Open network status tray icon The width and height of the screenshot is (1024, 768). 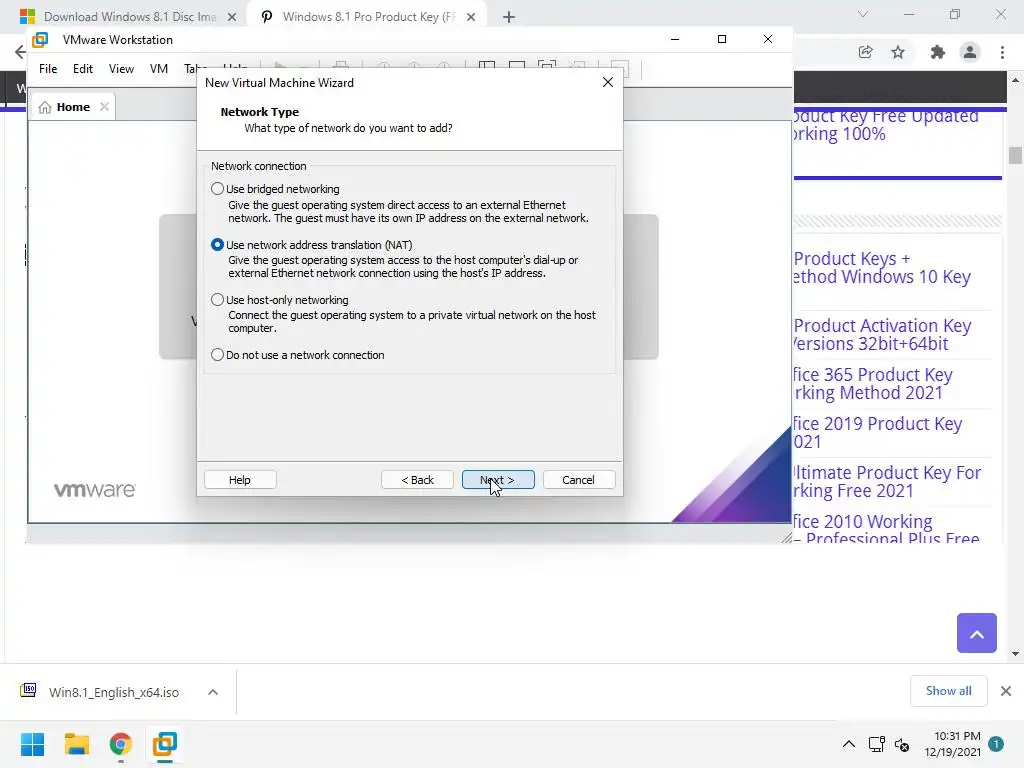pos(876,744)
